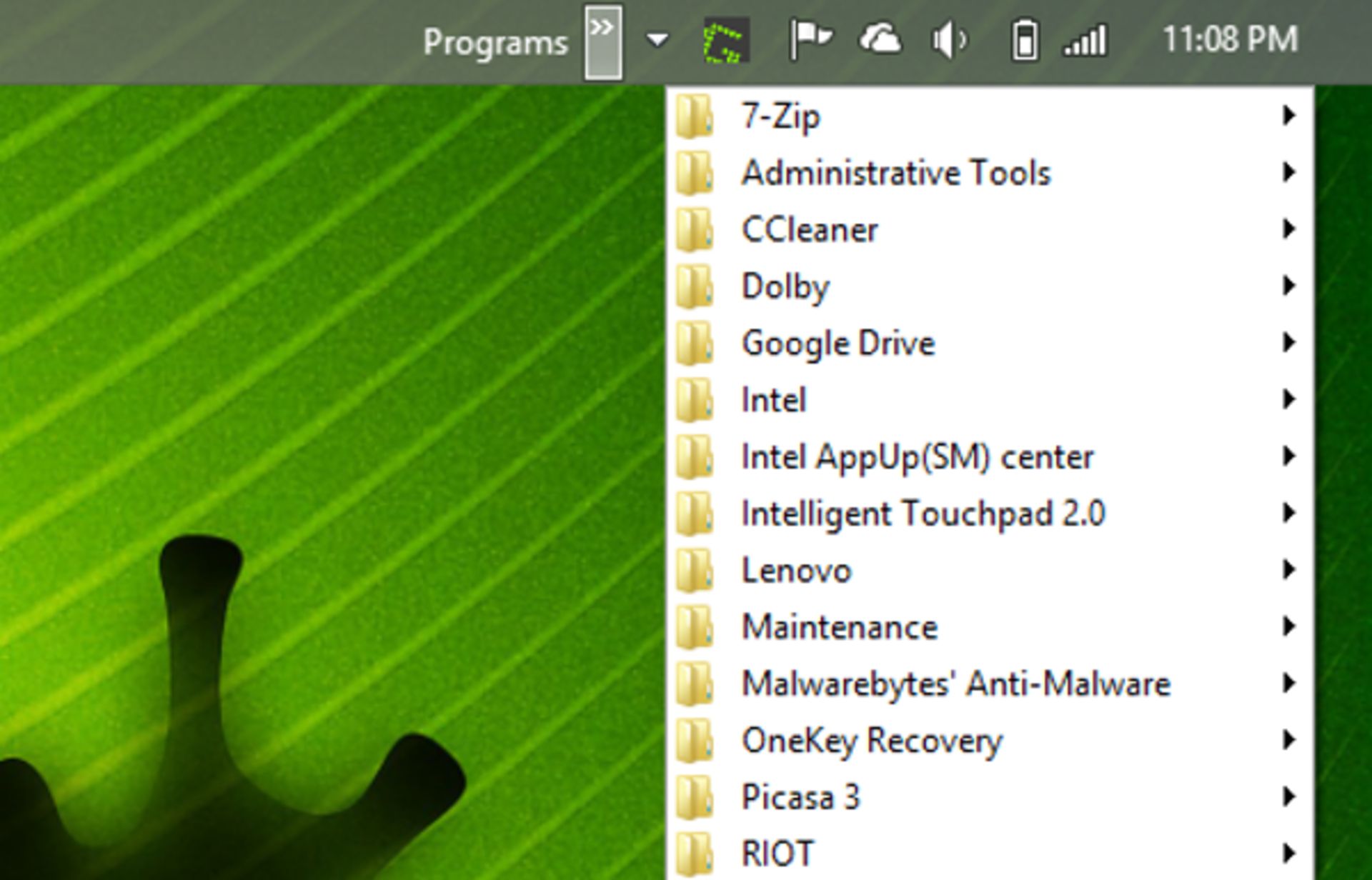Image resolution: width=1372 pixels, height=880 pixels.
Task: Open the green dotted C tray icon
Action: click(726, 41)
